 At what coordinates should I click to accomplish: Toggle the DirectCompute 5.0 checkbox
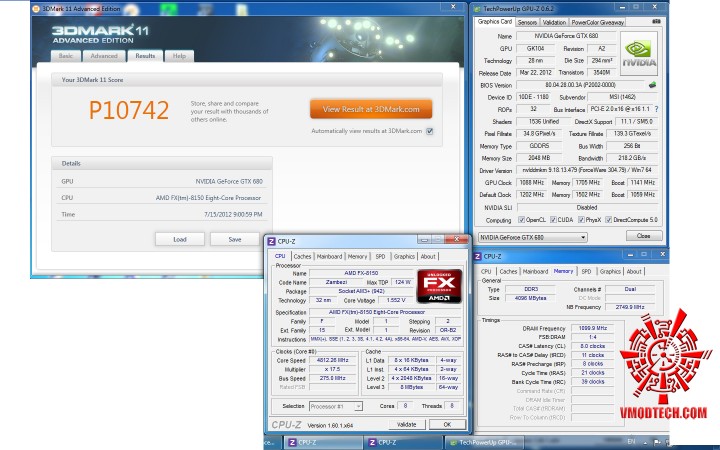click(608, 220)
